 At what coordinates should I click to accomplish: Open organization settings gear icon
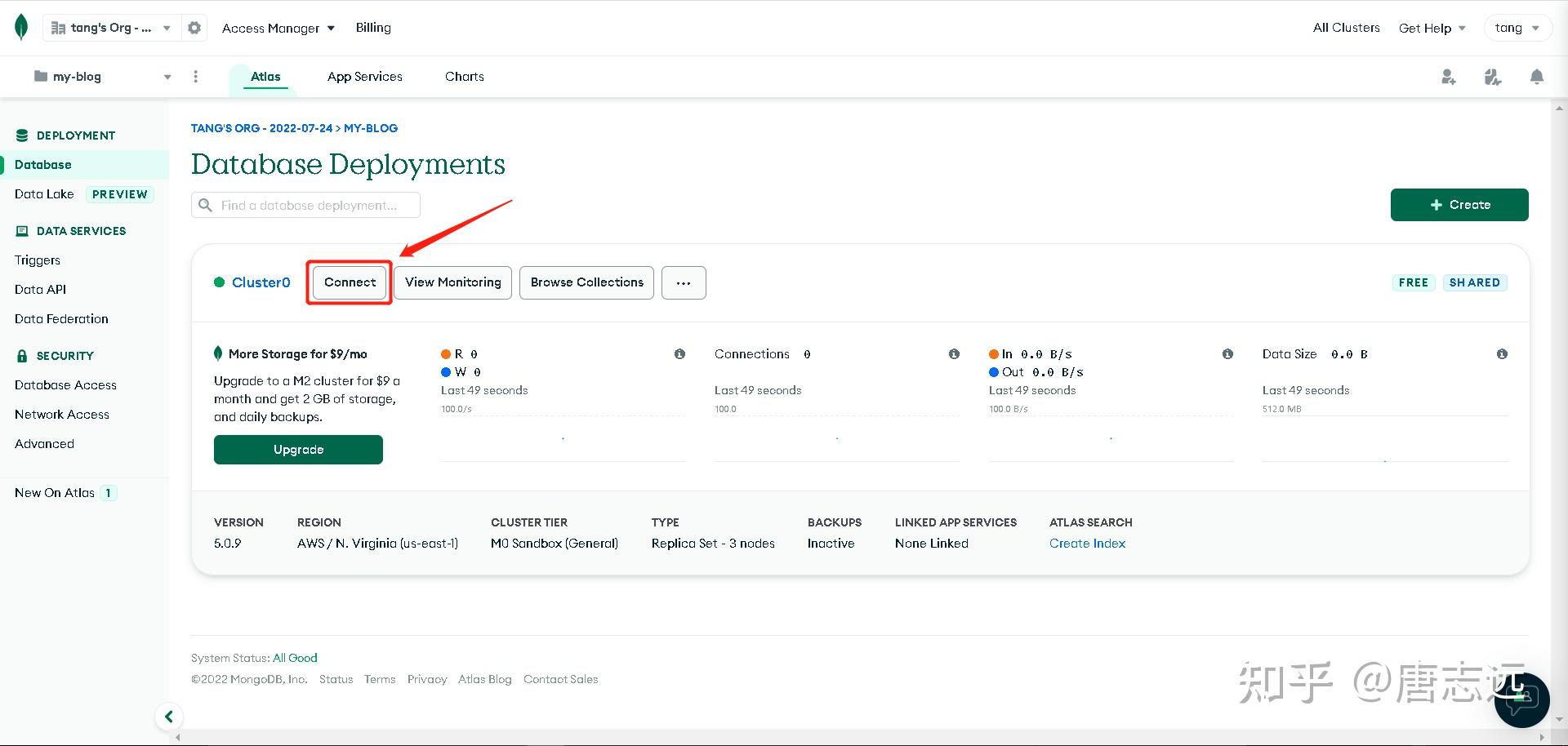click(x=194, y=28)
